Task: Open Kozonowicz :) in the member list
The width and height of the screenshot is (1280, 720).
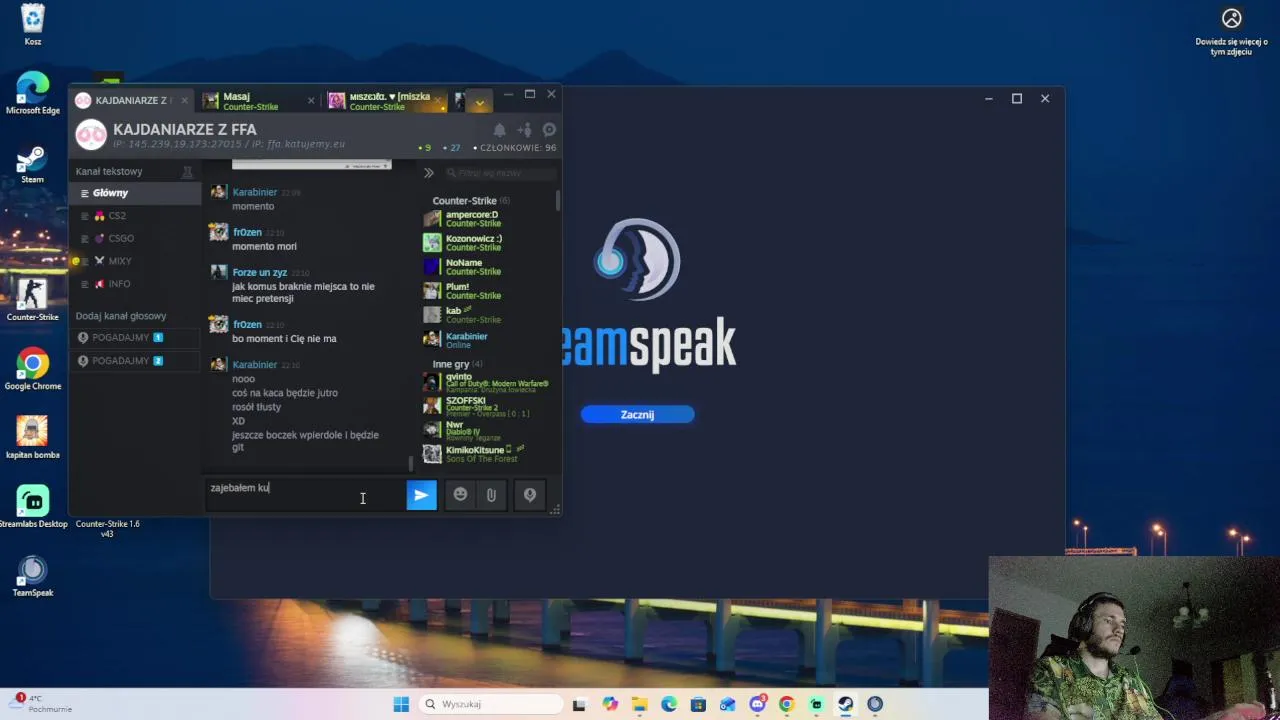Action: pyautogui.click(x=487, y=243)
